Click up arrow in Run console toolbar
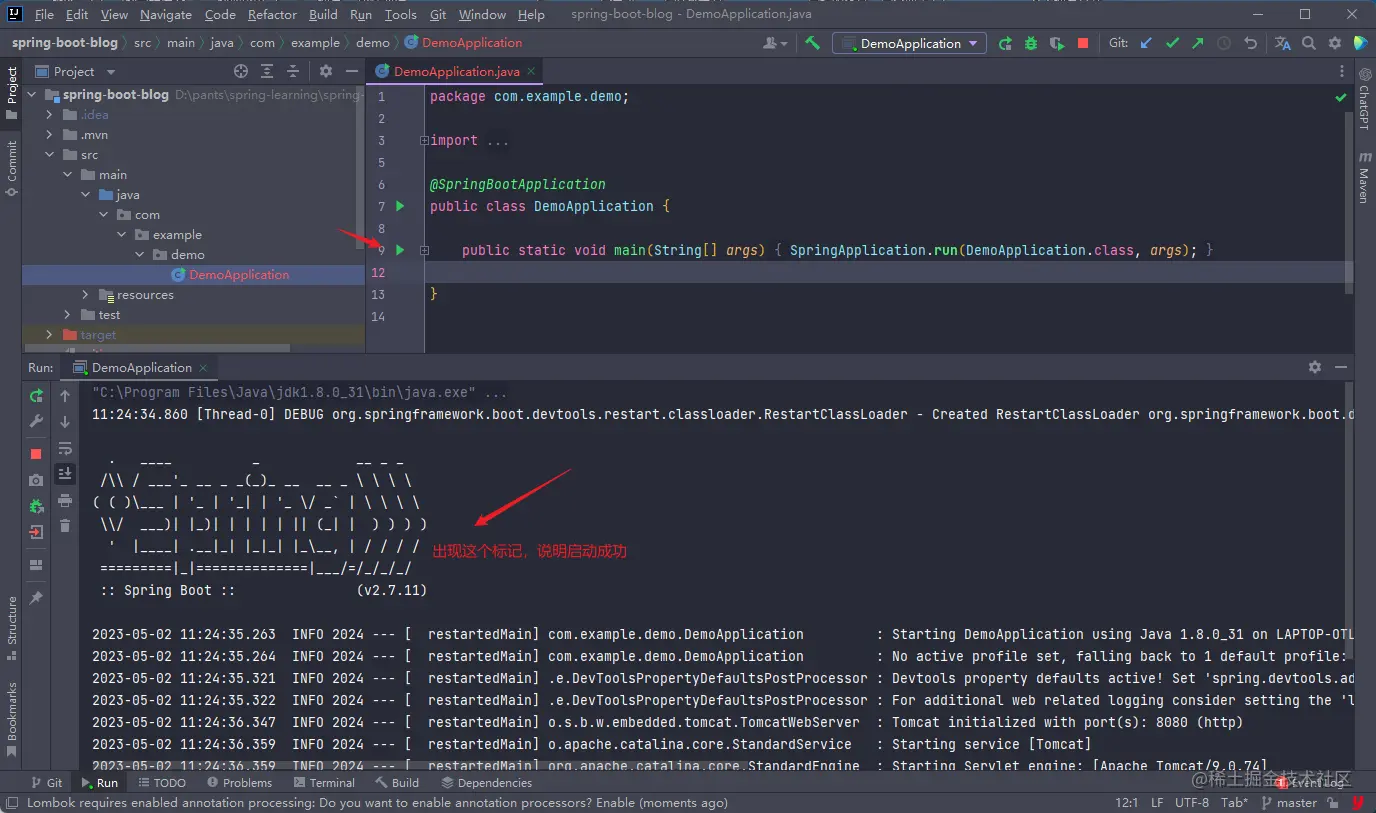Viewport: 1376px width, 813px height. (x=65, y=396)
